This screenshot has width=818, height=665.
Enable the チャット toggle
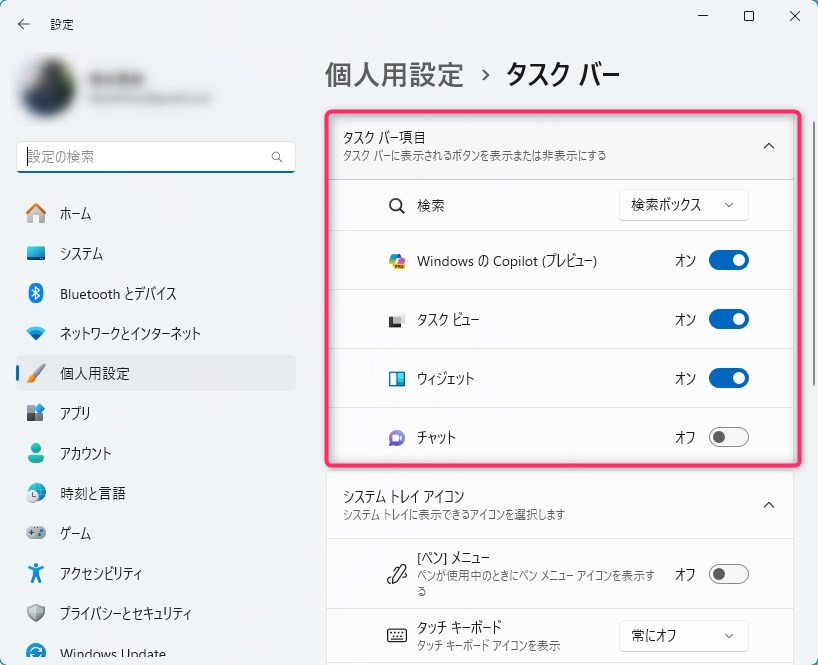point(728,438)
